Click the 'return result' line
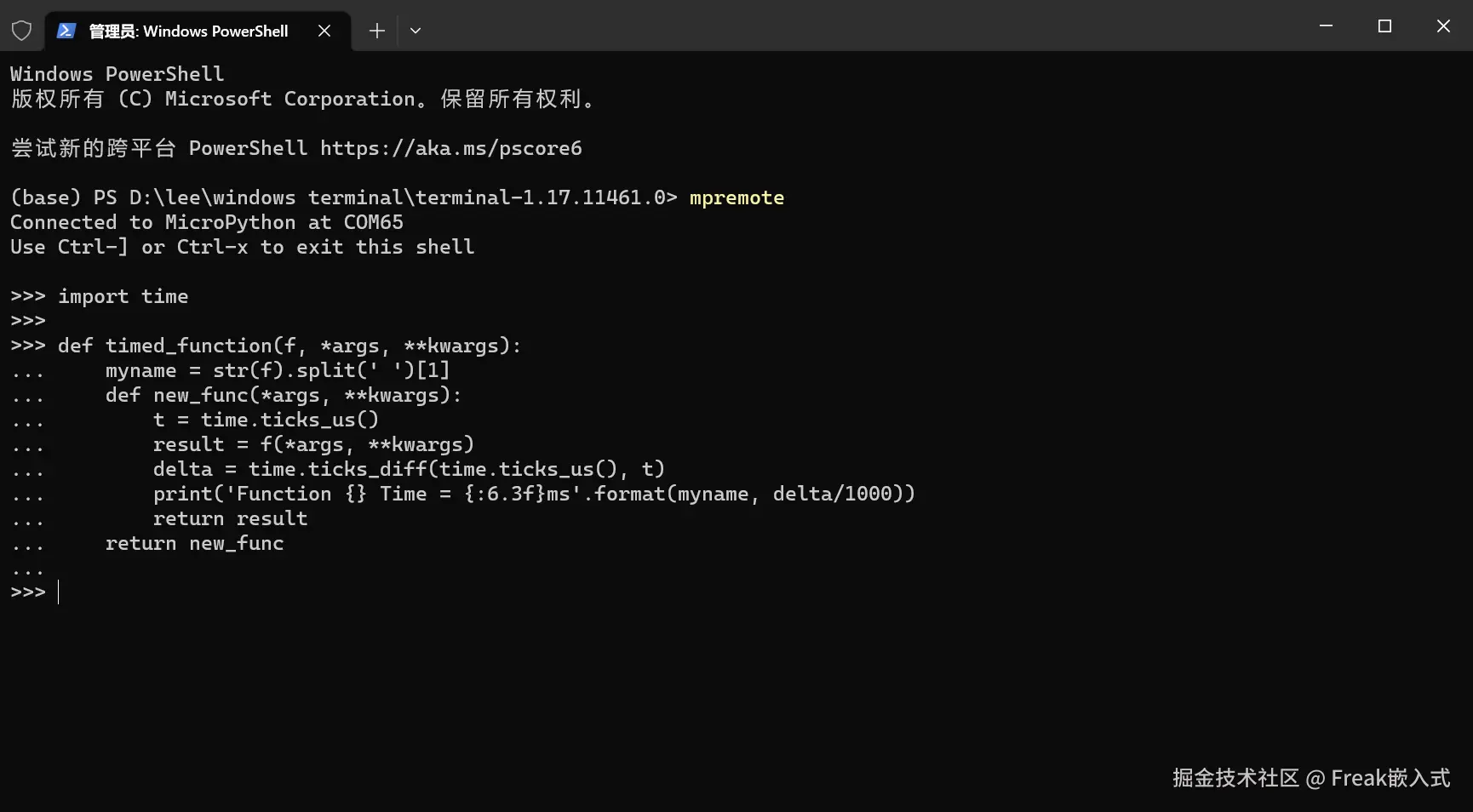This screenshot has height=812, width=1473. (230, 518)
